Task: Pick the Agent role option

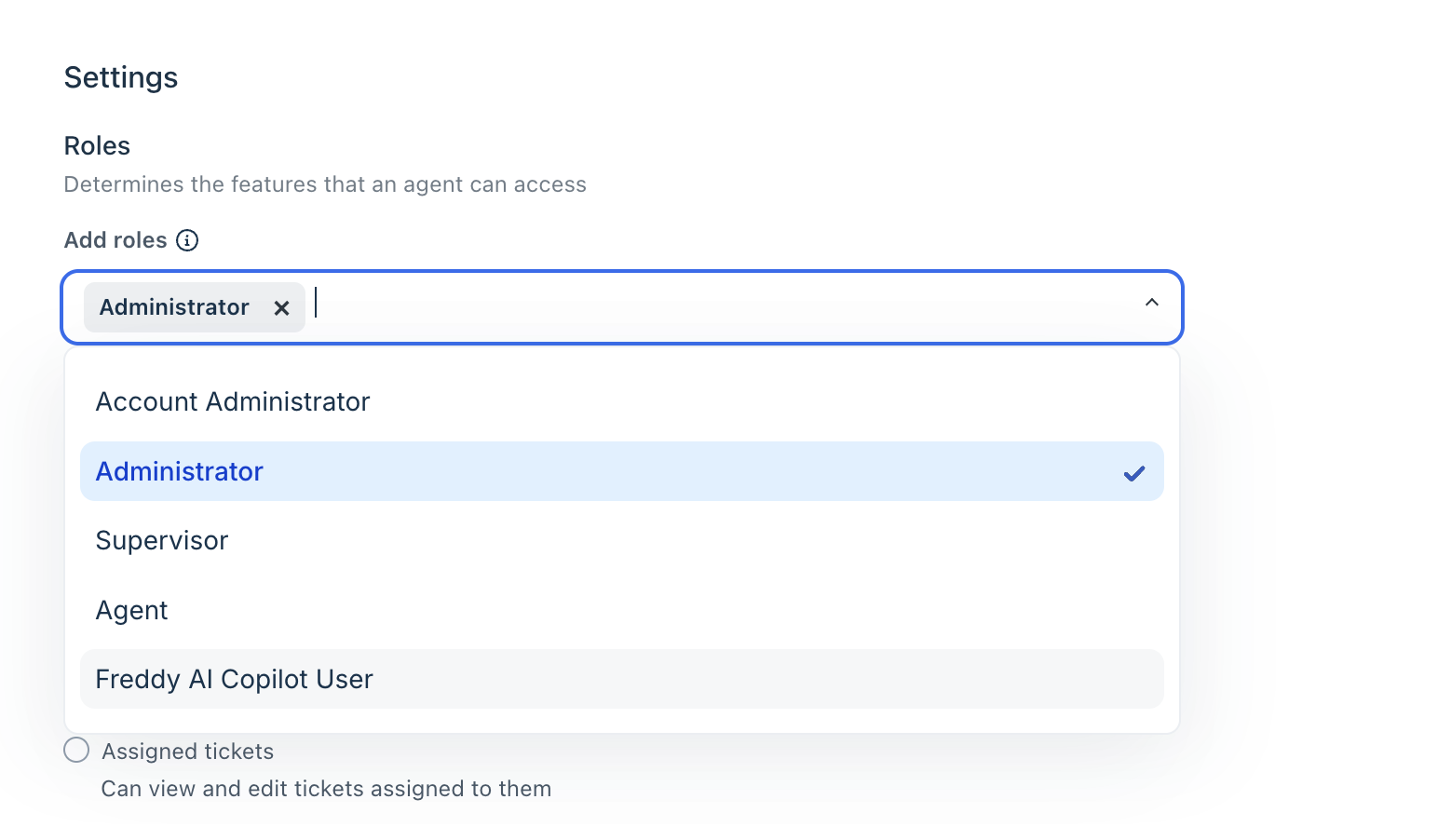Action: (132, 610)
